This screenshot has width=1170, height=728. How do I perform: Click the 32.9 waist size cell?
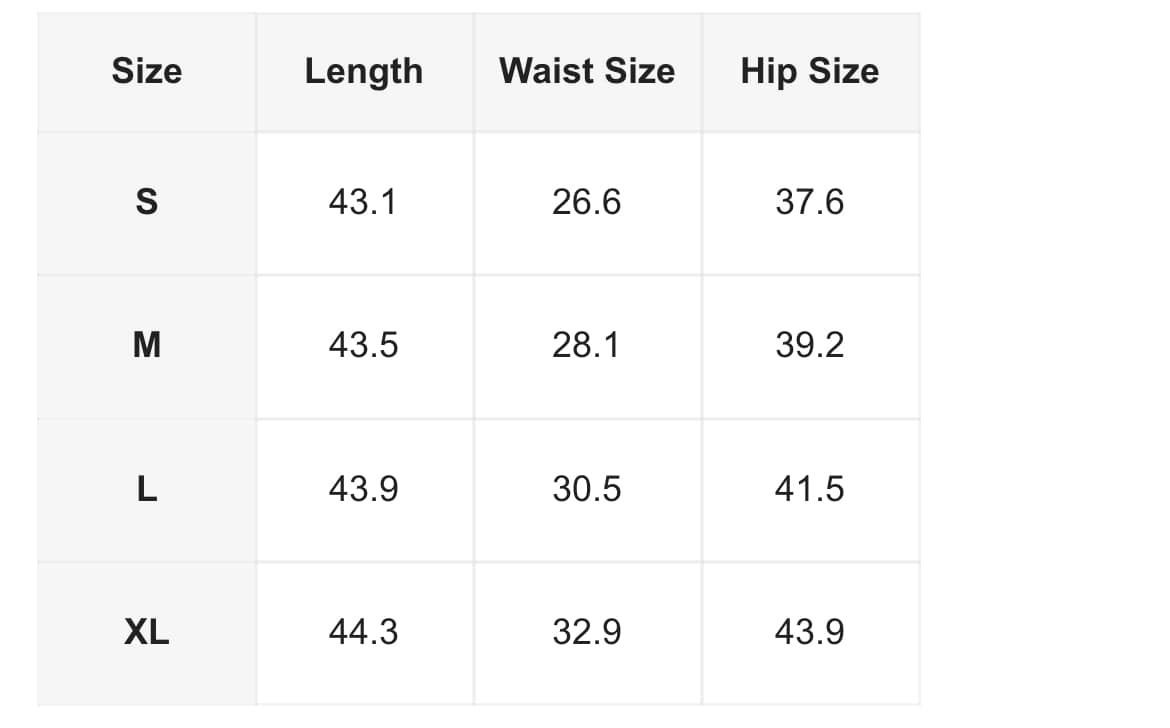(586, 633)
